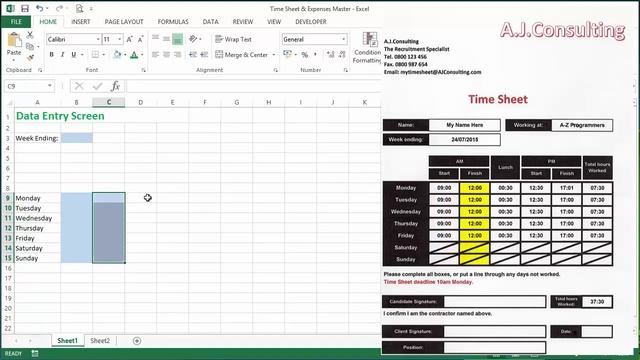The image size is (640, 360).
Task: Increase font size with large A icon
Action: (129, 39)
